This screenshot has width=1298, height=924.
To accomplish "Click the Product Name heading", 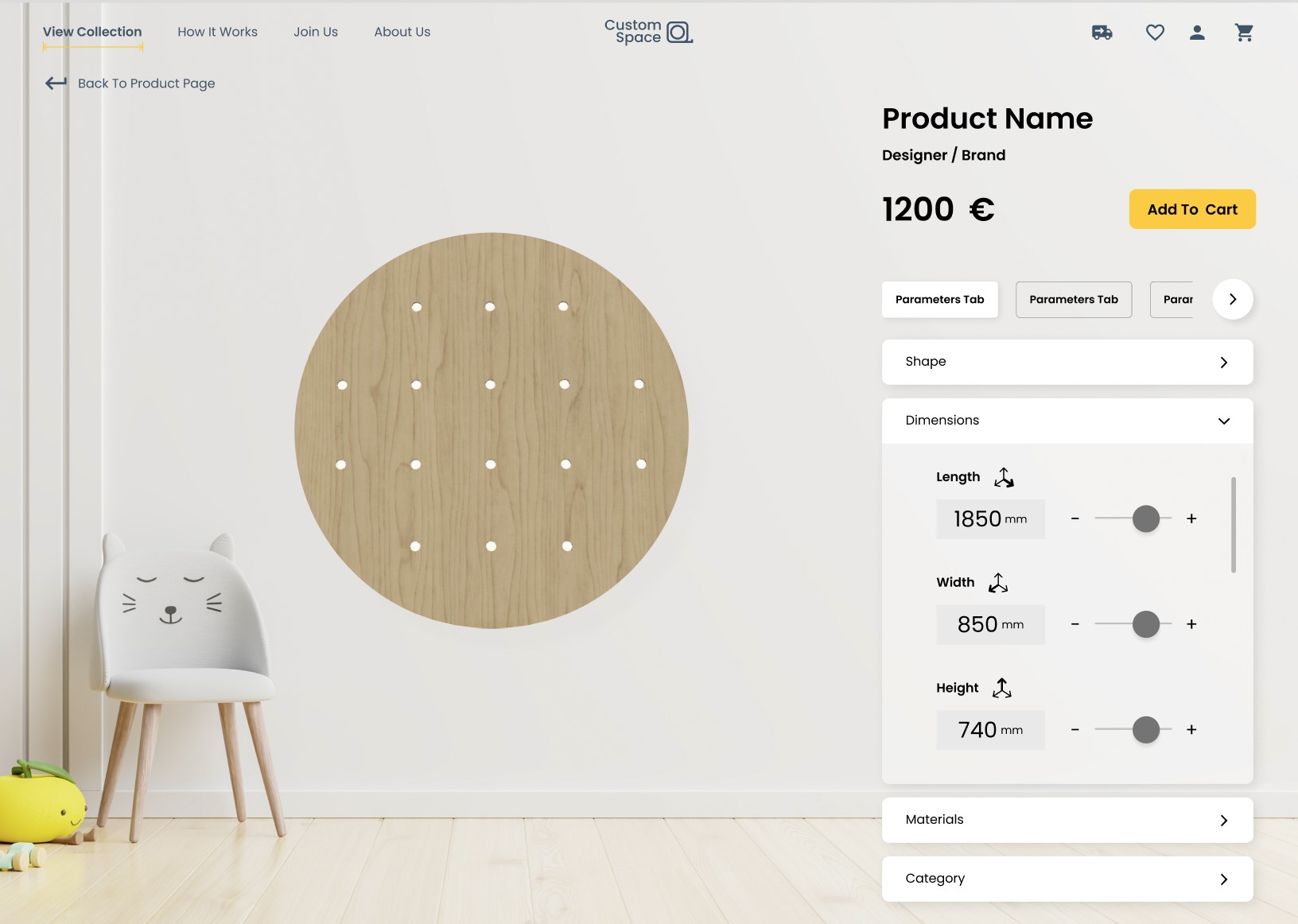I will point(988,118).
